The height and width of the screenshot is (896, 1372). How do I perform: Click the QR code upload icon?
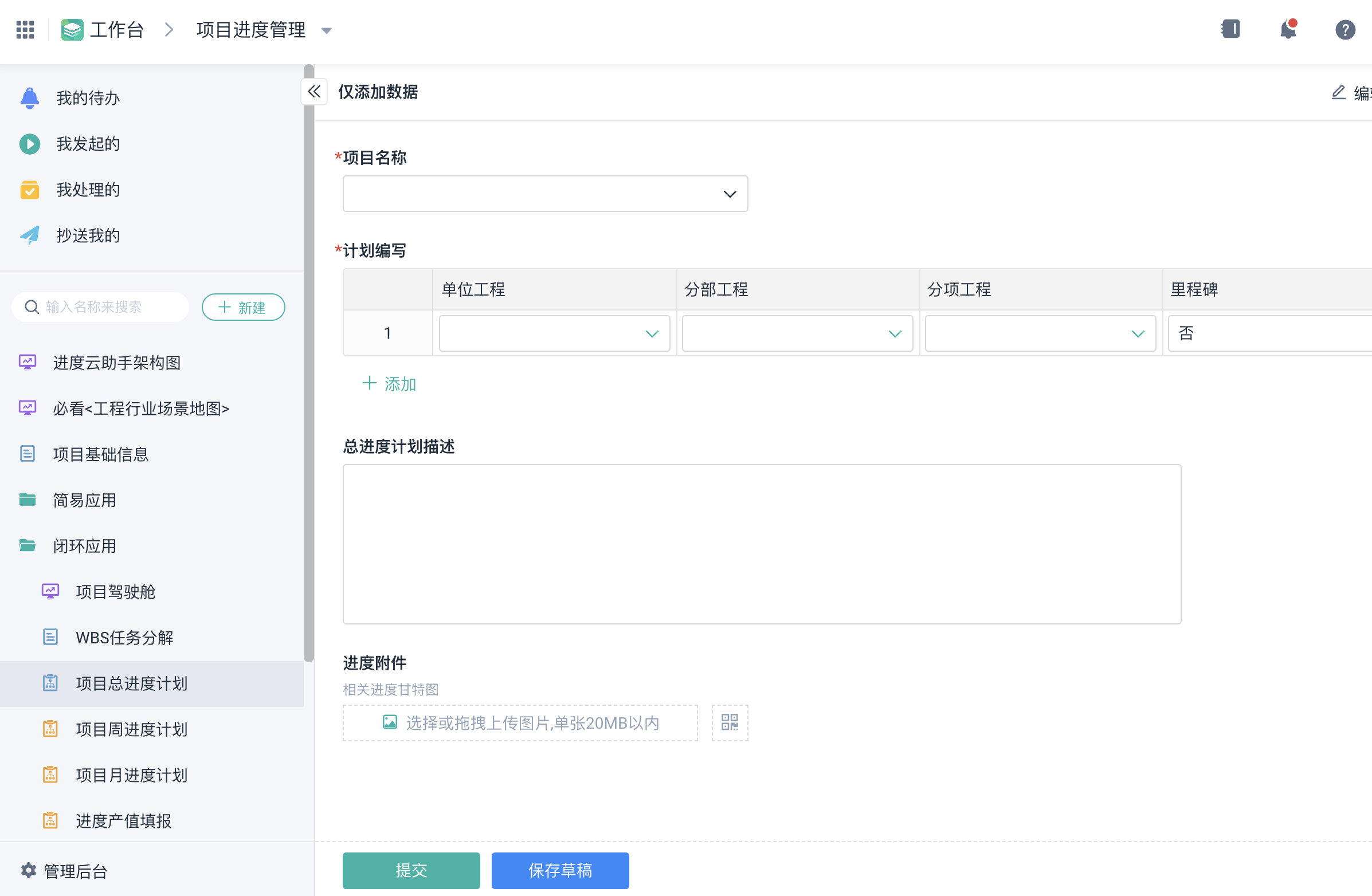[729, 722]
